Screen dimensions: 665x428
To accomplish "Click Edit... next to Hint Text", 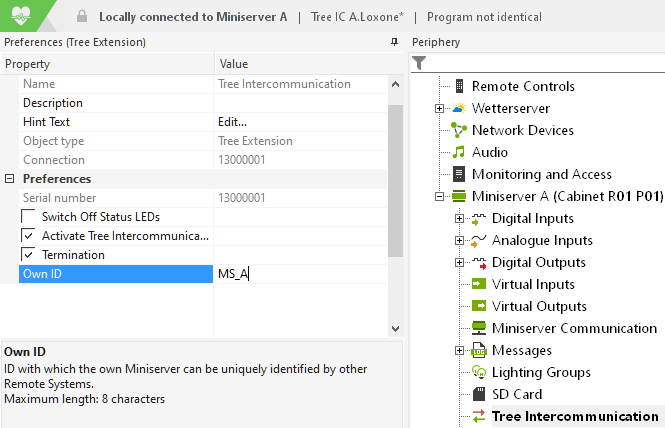I will [233, 122].
